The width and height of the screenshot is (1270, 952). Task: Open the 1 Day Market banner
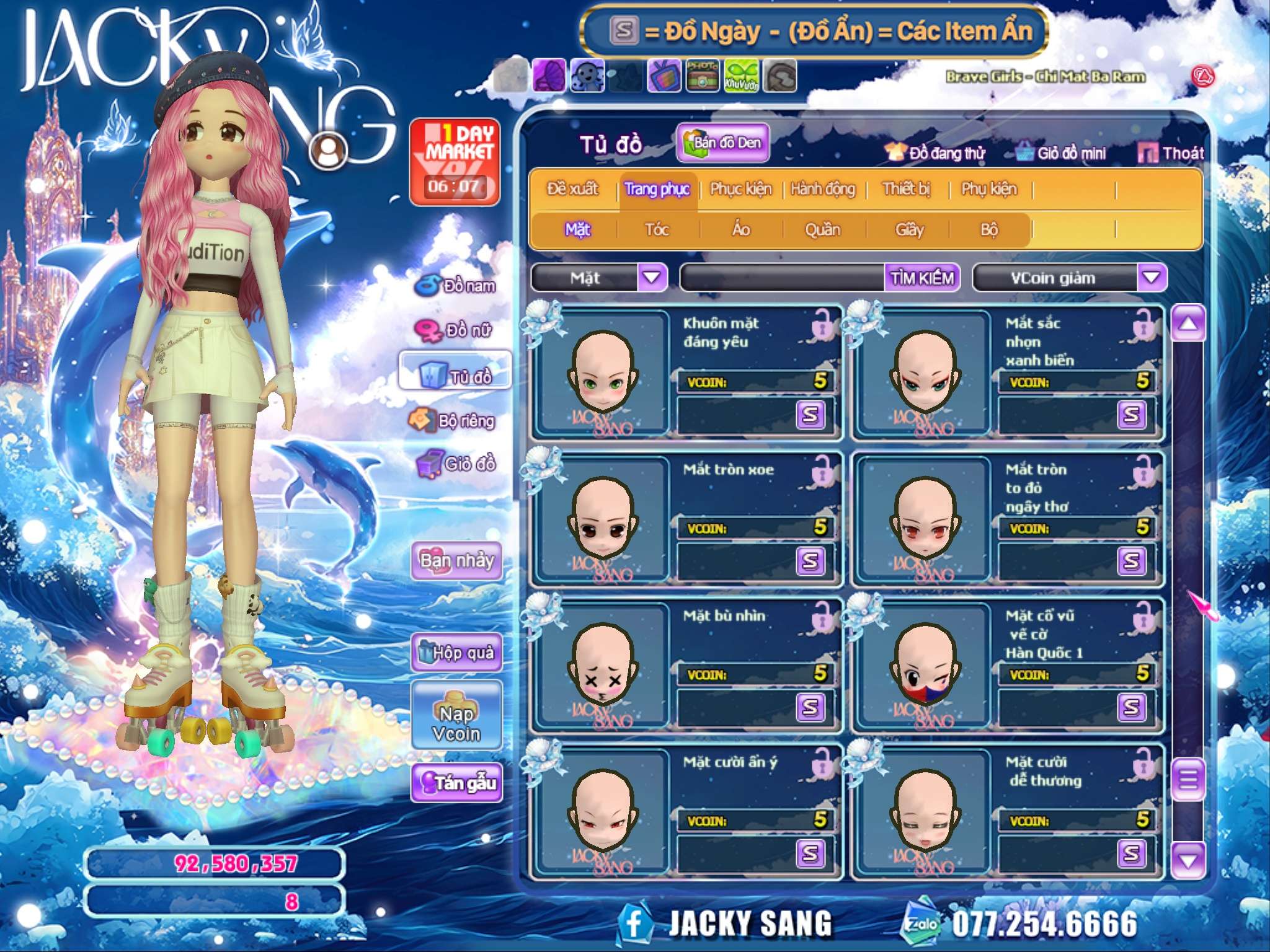(455, 162)
